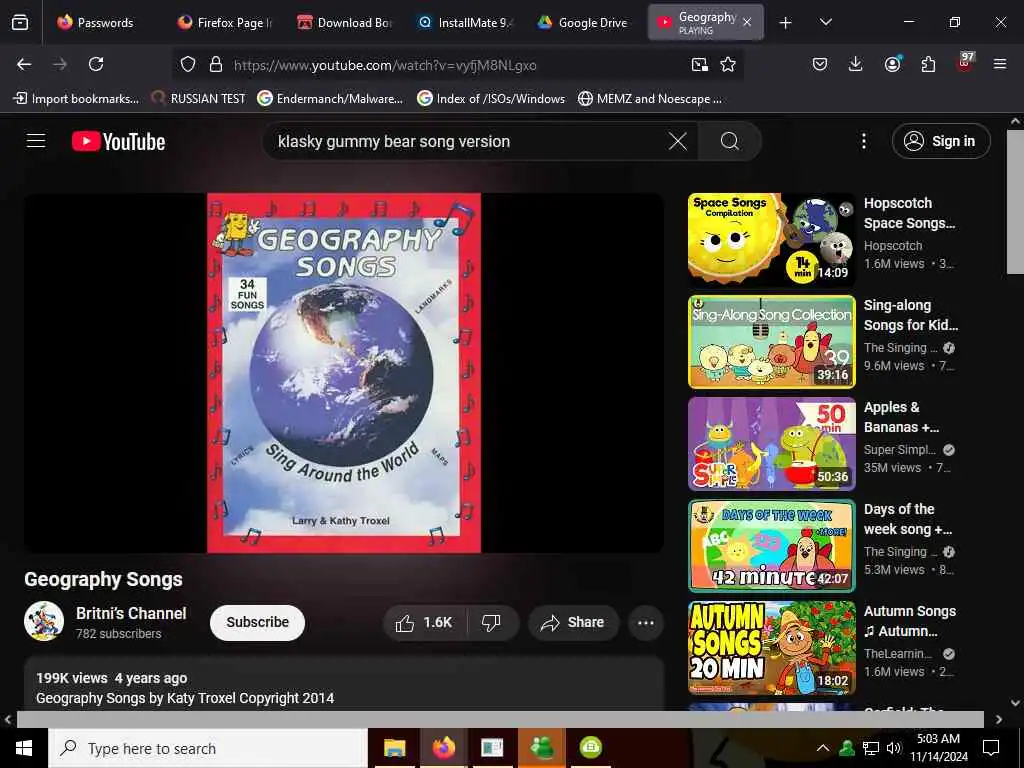Go to YouTube home via logo

(x=118, y=141)
